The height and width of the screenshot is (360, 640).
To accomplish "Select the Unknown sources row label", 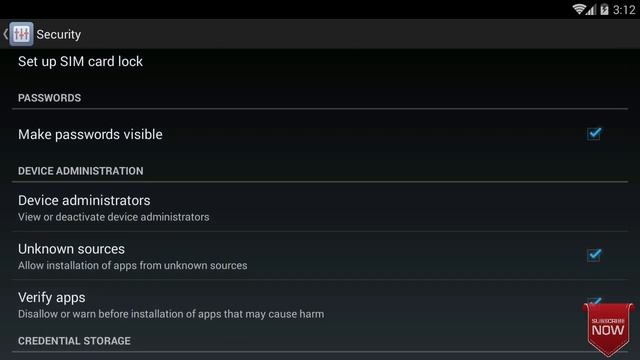I will 71,249.
